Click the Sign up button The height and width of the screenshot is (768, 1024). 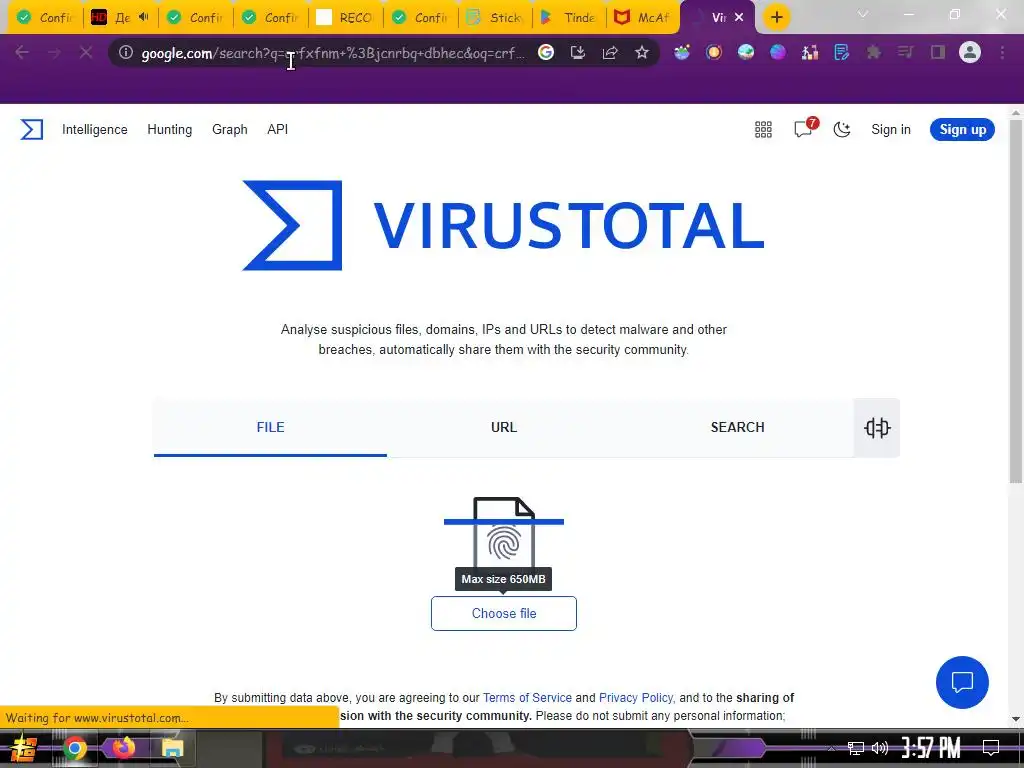[963, 129]
